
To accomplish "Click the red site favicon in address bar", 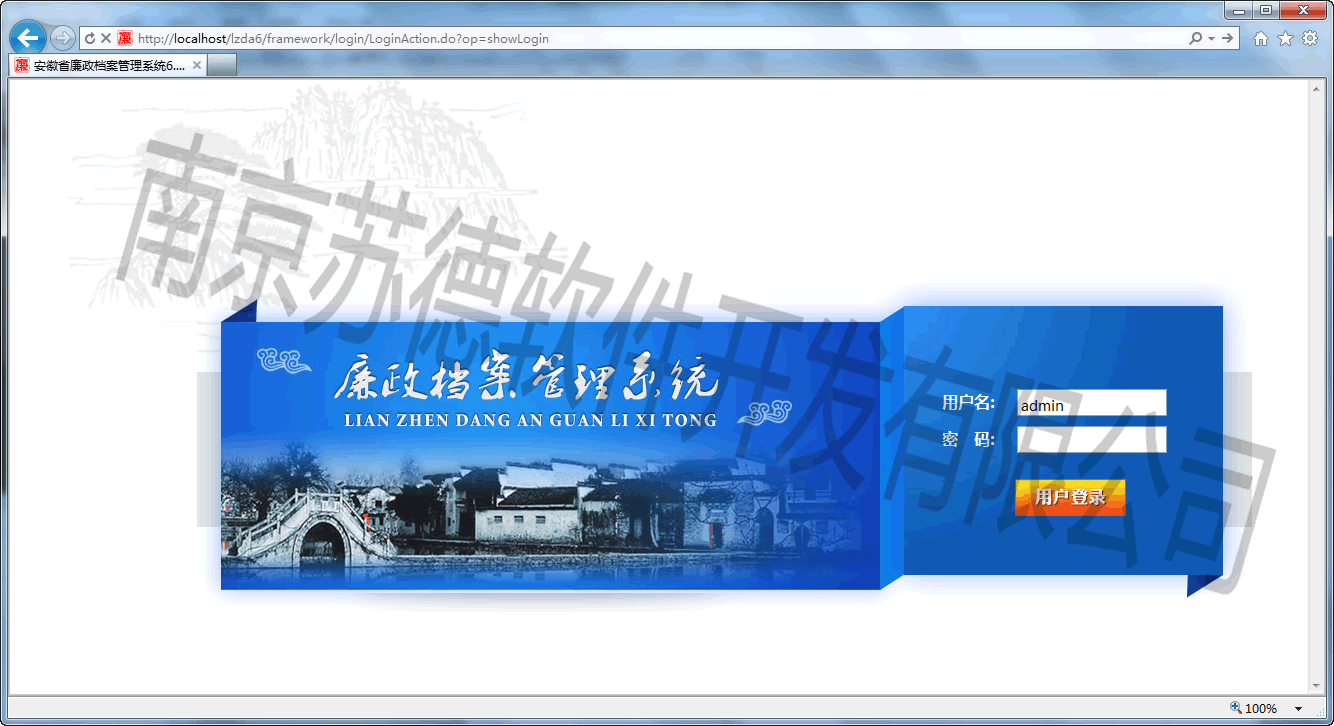I will tap(125, 38).
